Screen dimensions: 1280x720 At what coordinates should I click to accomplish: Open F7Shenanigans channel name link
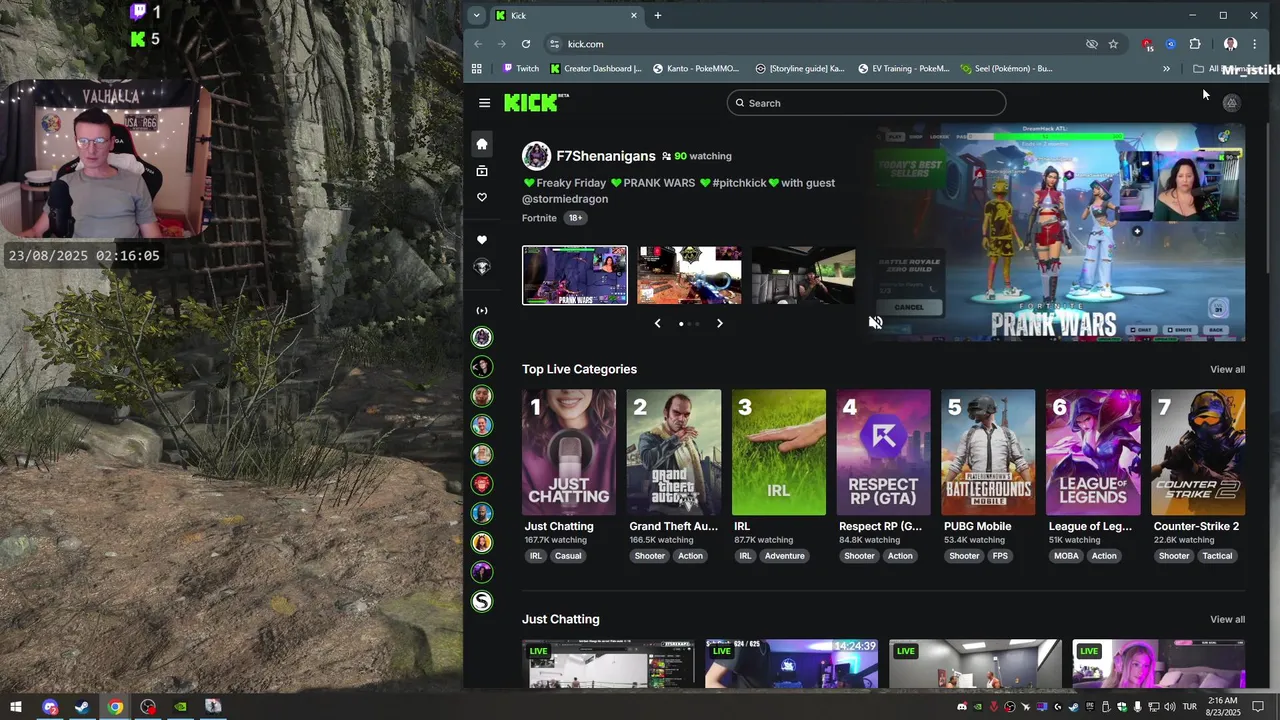[606, 156]
